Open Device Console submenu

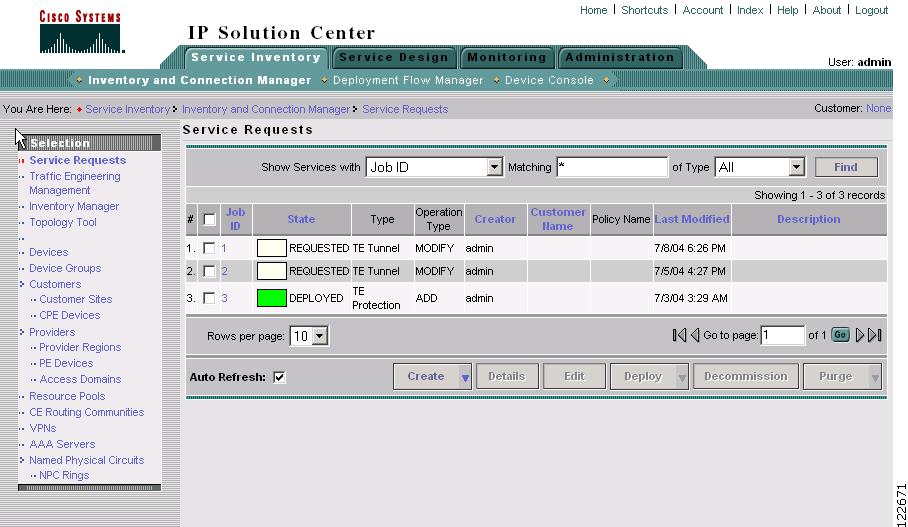click(549, 80)
